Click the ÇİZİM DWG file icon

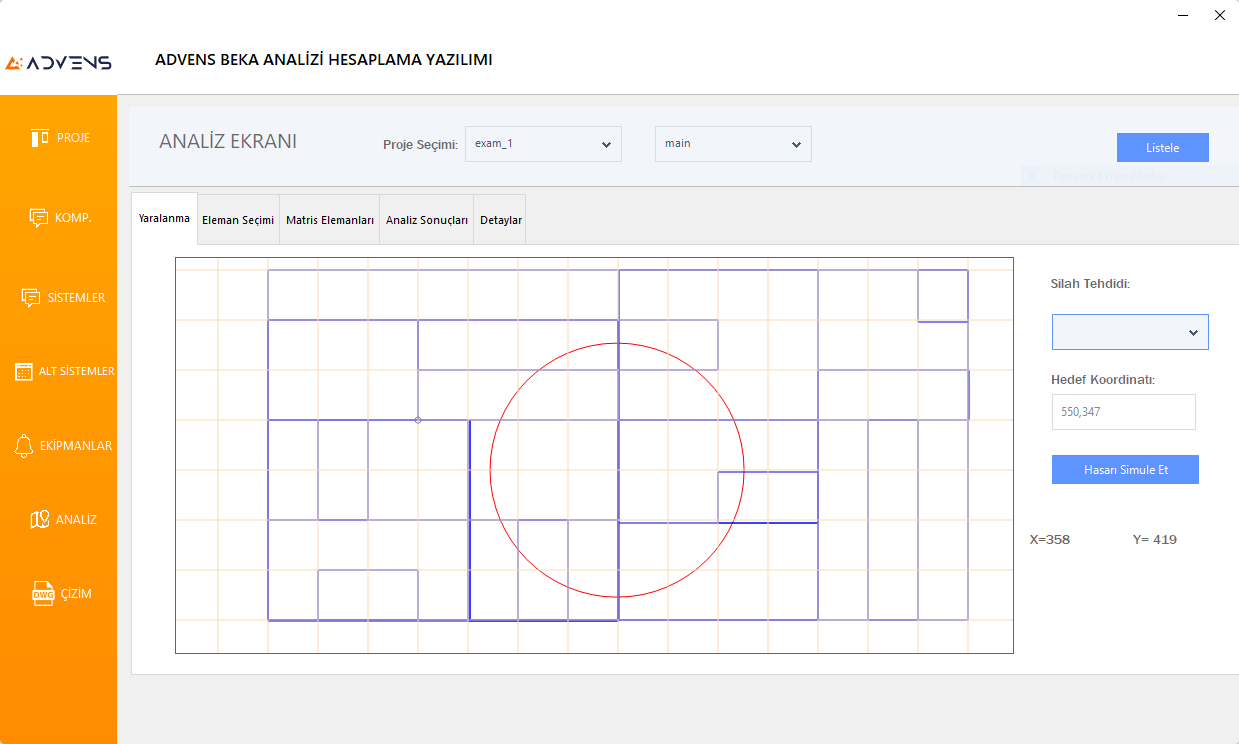coord(43,594)
